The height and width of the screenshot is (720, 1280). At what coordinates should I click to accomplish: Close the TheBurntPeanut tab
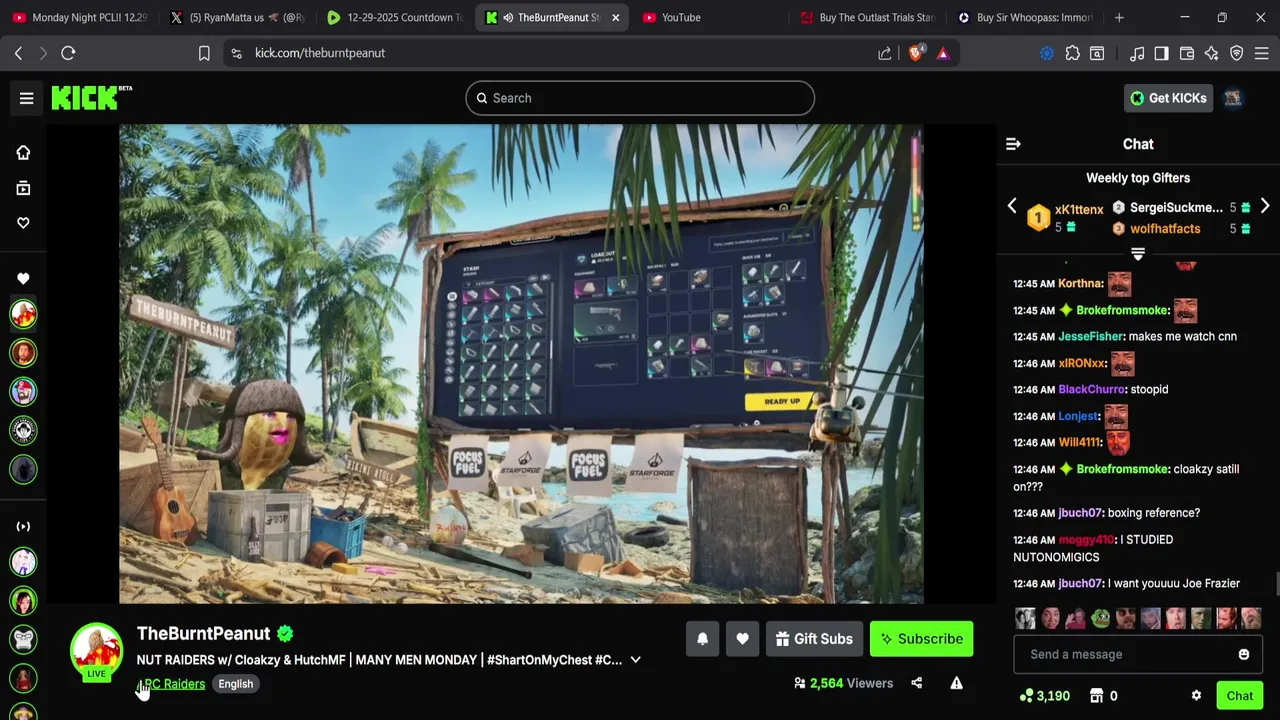pyautogui.click(x=615, y=17)
